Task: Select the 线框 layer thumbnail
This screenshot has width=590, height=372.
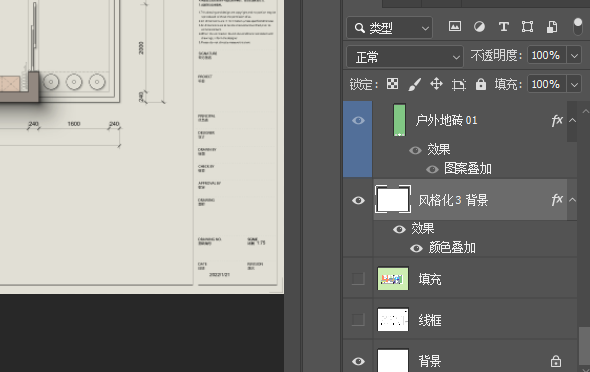Action: [x=393, y=320]
